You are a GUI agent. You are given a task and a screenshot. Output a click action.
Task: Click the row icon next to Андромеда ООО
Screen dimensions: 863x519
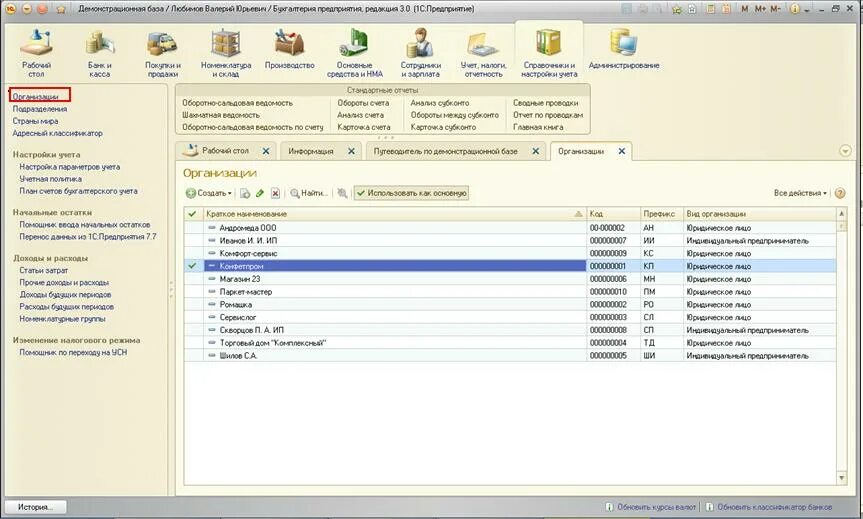[211, 227]
